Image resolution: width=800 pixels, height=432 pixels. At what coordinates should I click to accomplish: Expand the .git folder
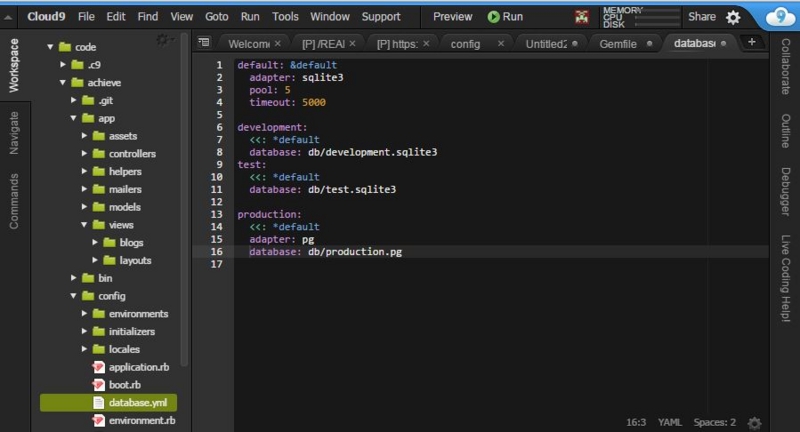(73, 100)
